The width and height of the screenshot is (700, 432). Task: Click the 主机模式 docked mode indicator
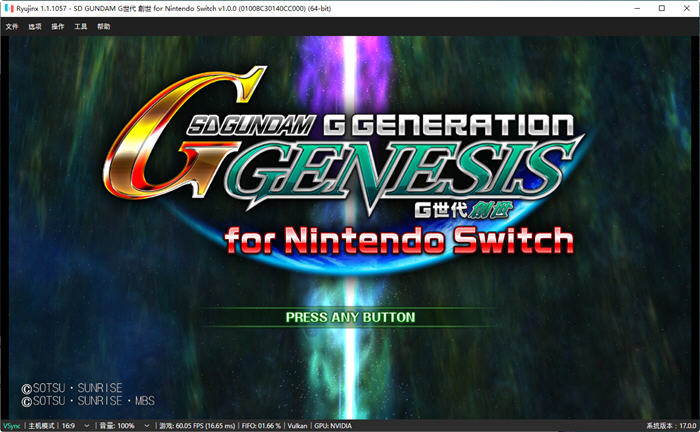[x=42, y=426]
